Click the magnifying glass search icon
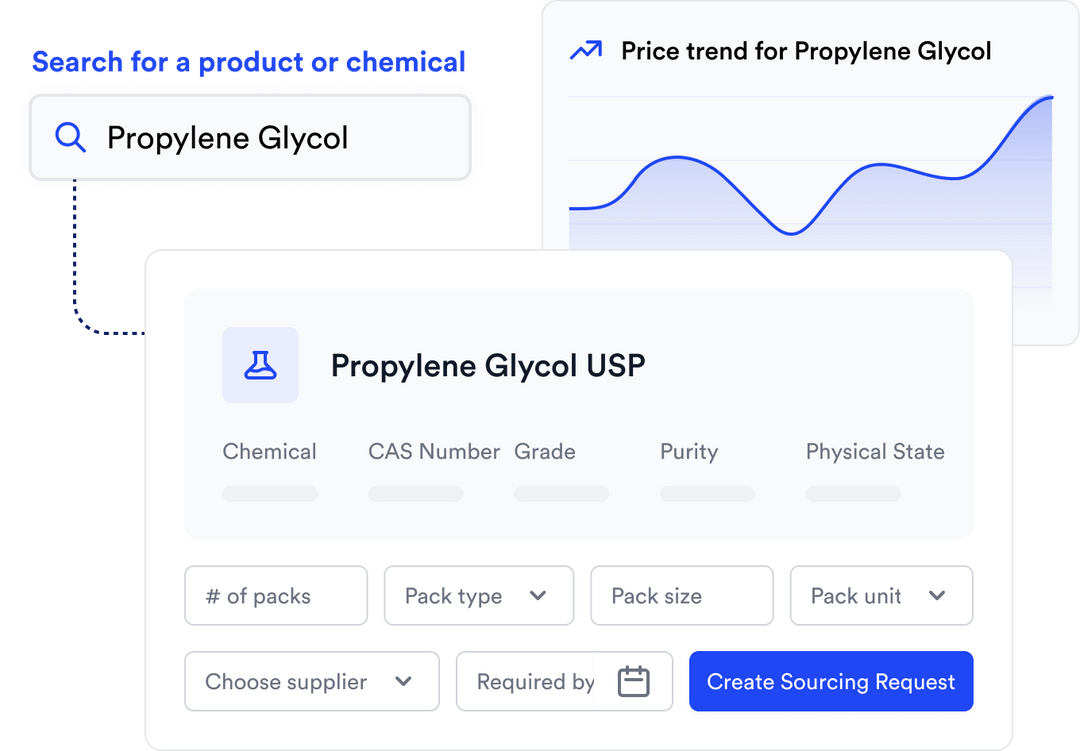 pyautogui.click(x=70, y=138)
